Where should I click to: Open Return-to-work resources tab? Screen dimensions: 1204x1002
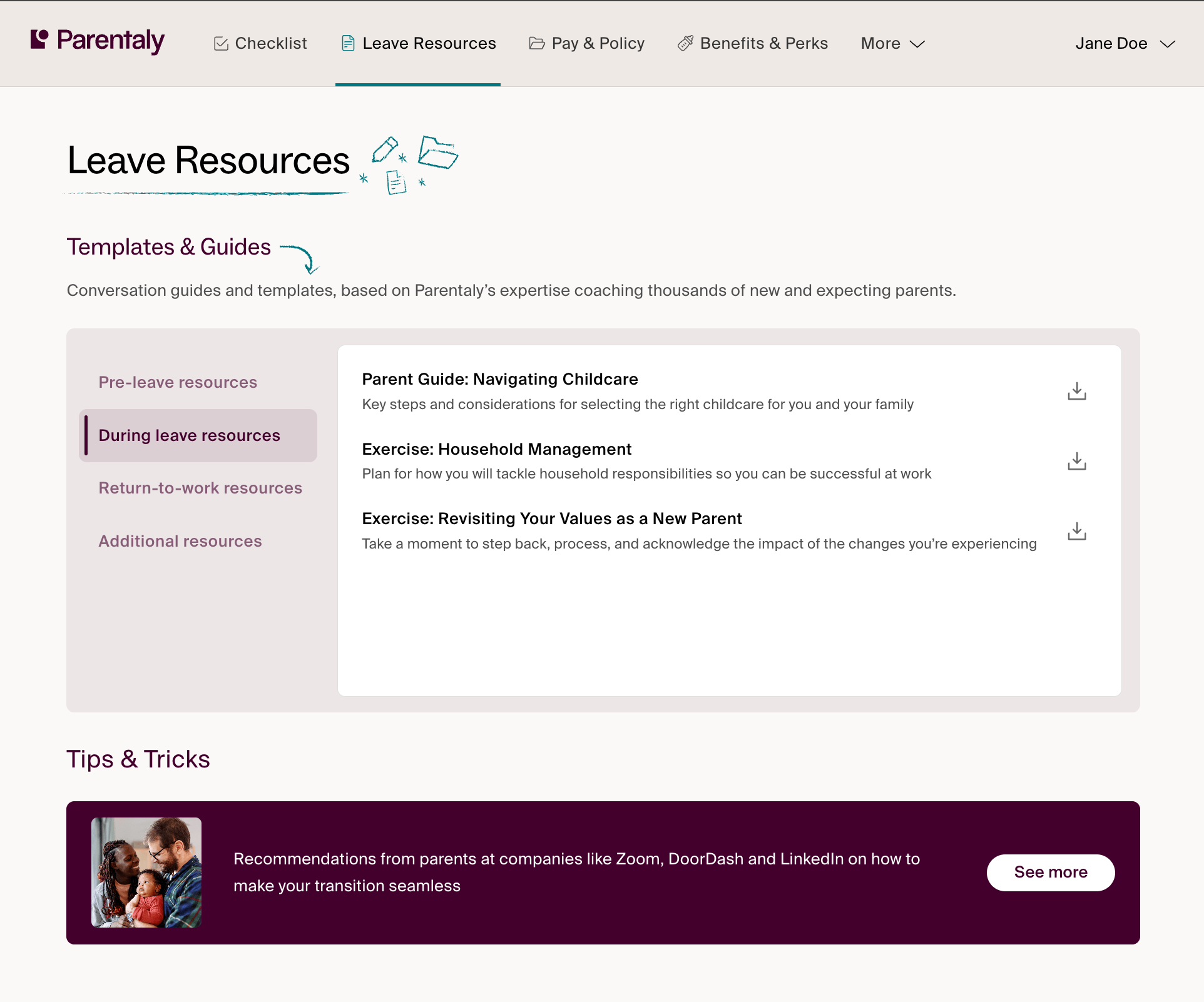[x=200, y=488]
